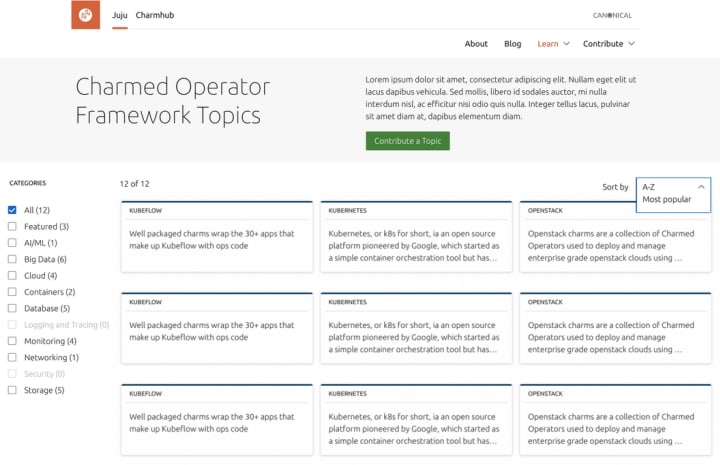Click the Juju orange logo icon
720x465 pixels.
[x=85, y=15]
